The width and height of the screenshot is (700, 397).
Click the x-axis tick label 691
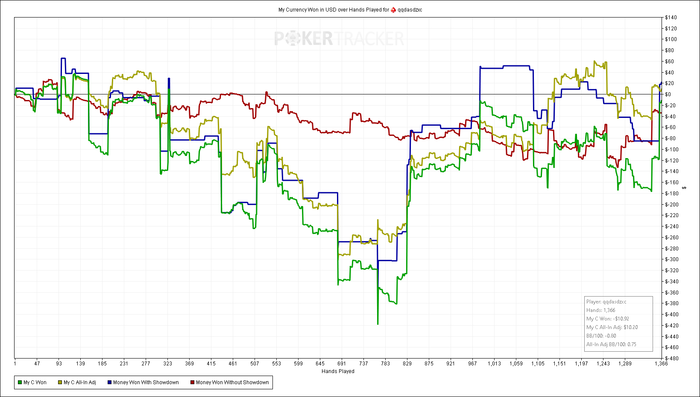click(342, 364)
